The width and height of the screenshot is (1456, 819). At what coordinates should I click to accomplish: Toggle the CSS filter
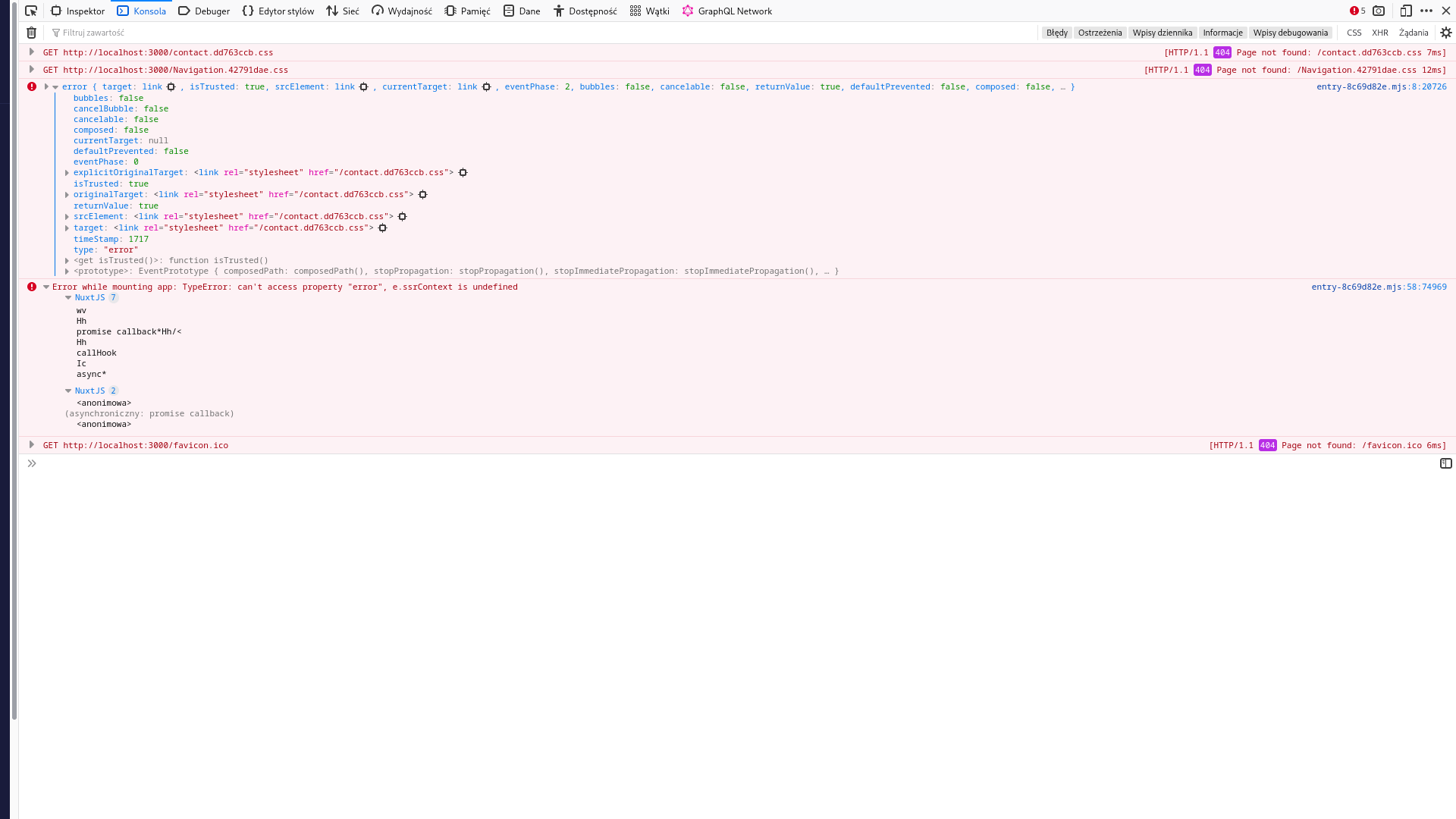(x=1354, y=33)
